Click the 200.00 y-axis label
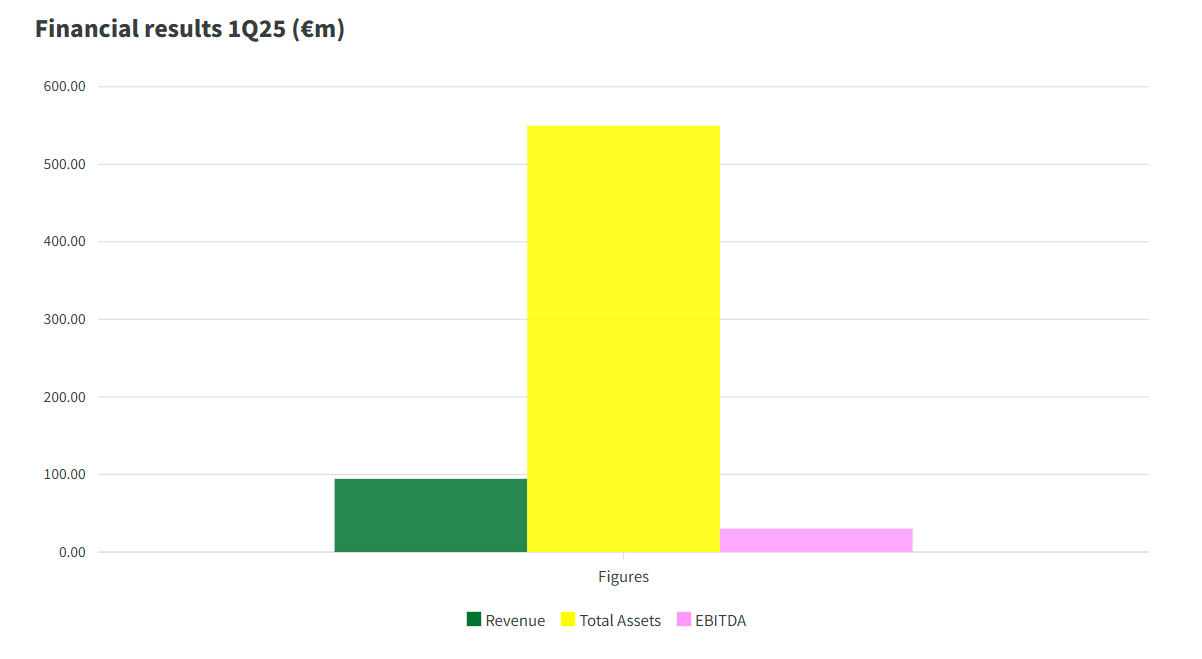 pos(65,397)
